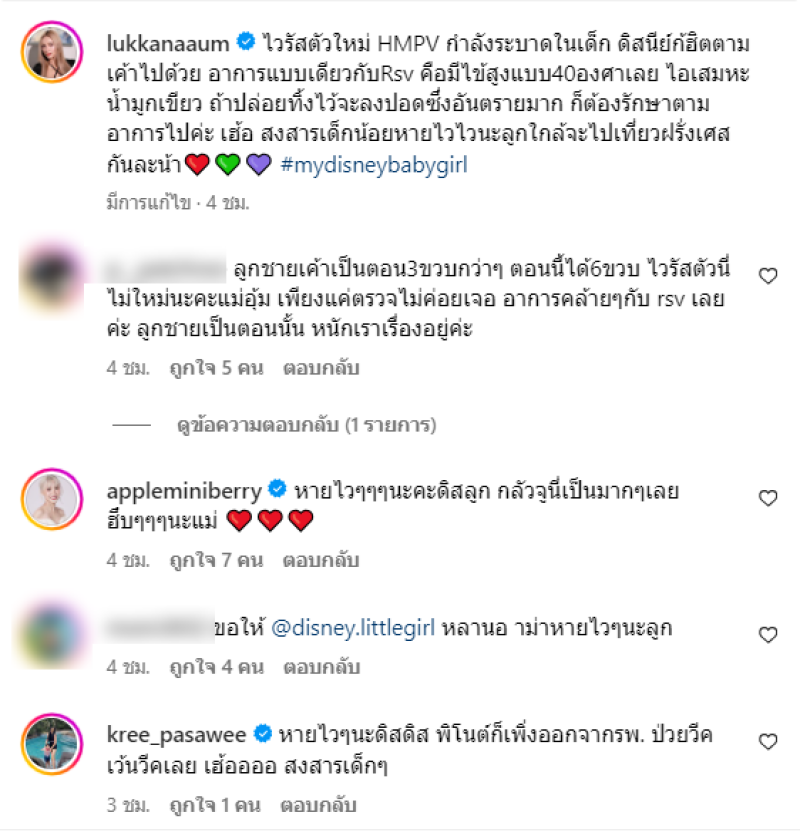
Task: Open the blurred avatar beside the disney.littlegirl comment
Action: click(52, 635)
